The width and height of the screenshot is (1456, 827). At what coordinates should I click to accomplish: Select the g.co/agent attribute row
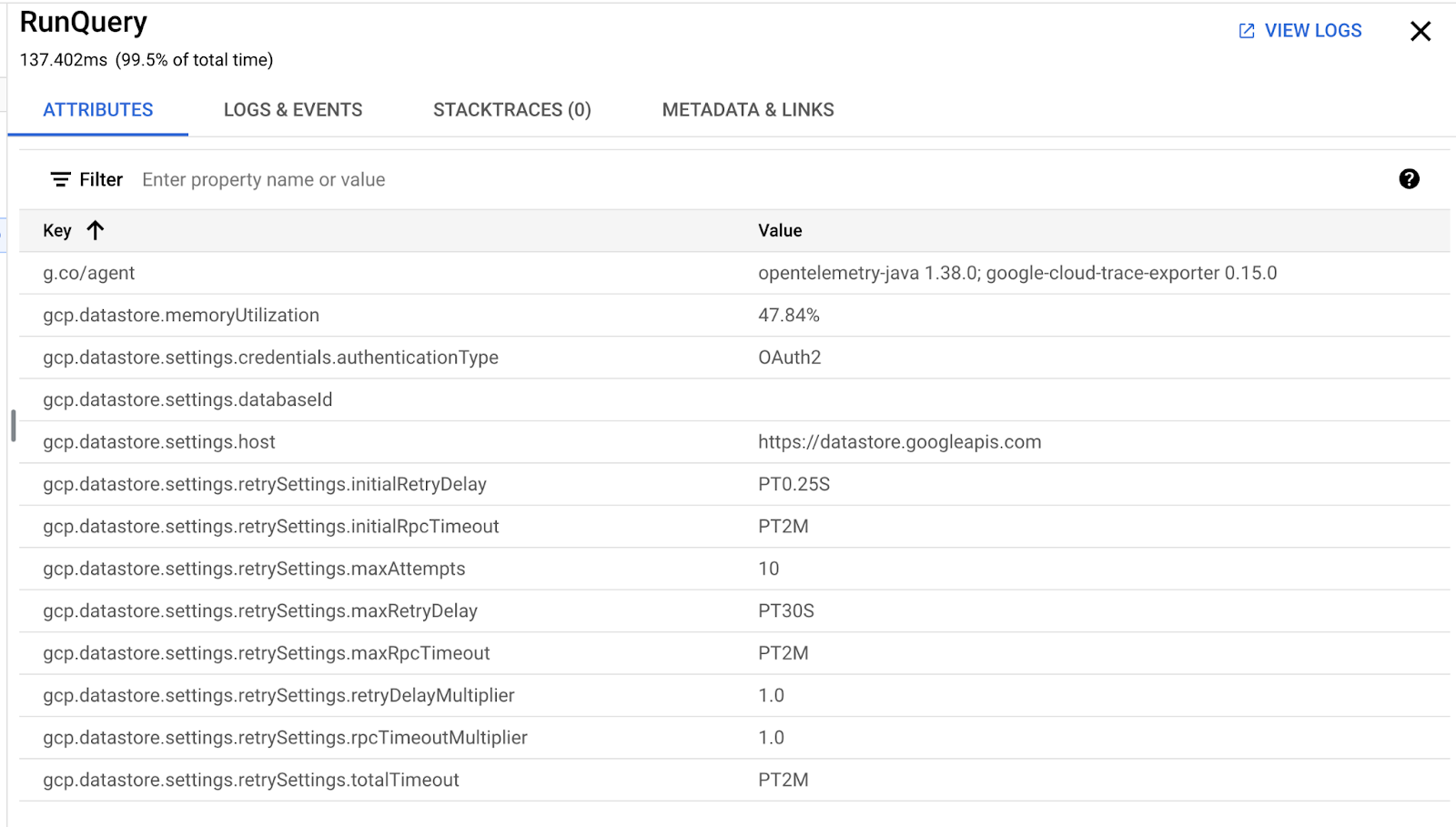[x=364, y=272]
